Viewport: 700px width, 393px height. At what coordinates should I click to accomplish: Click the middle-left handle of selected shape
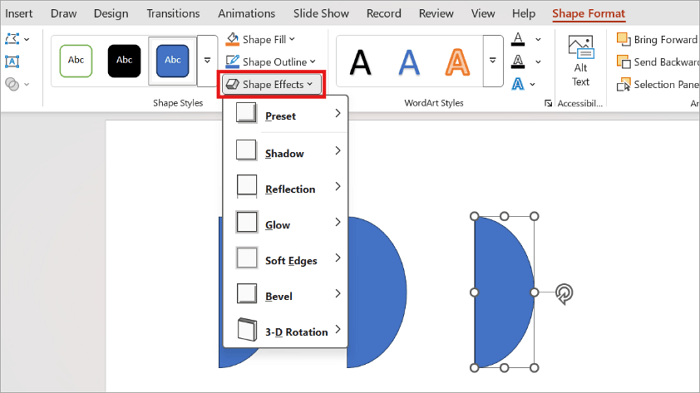tap(475, 292)
